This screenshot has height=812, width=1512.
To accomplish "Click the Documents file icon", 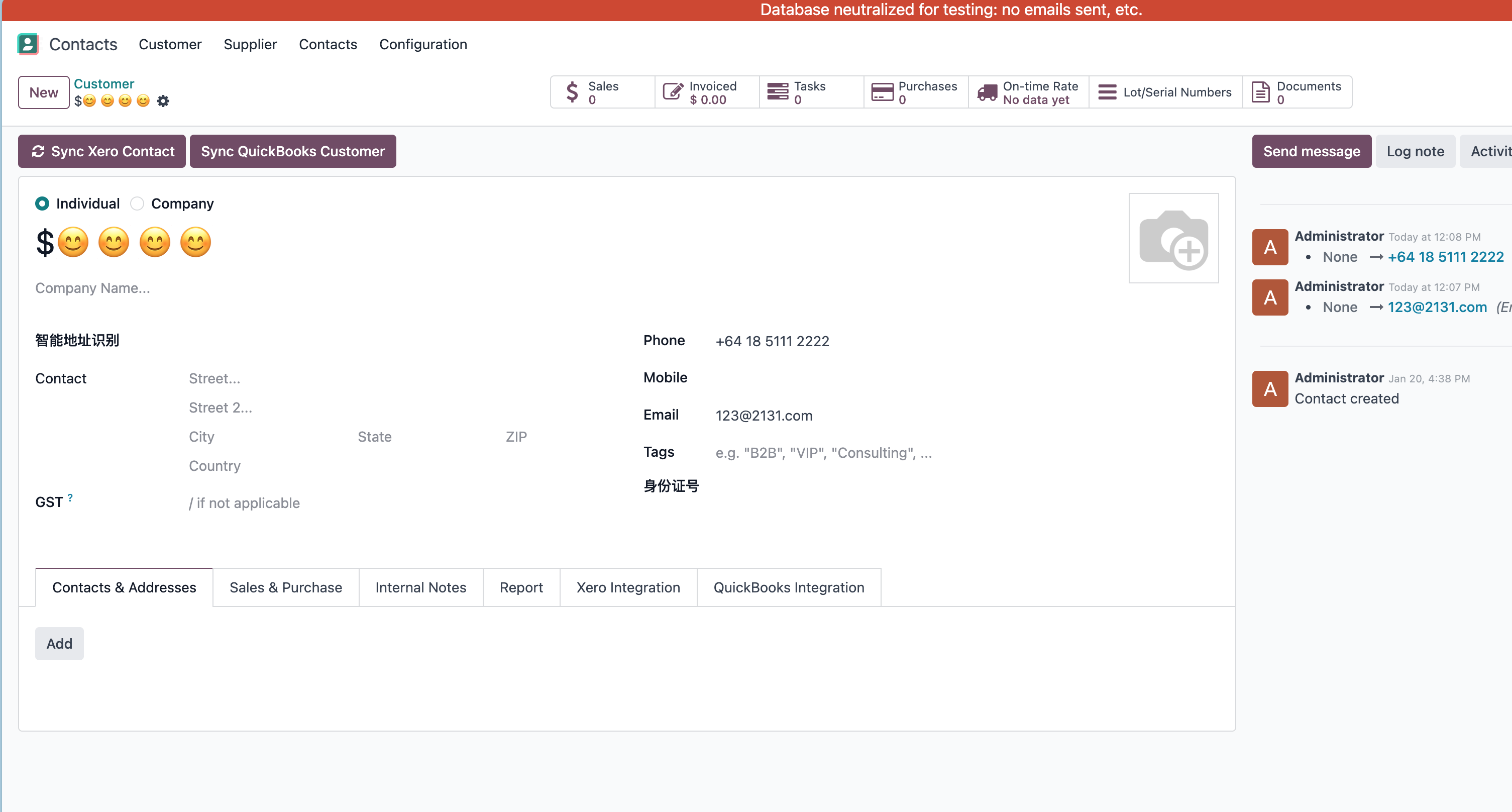I will pyautogui.click(x=1260, y=92).
